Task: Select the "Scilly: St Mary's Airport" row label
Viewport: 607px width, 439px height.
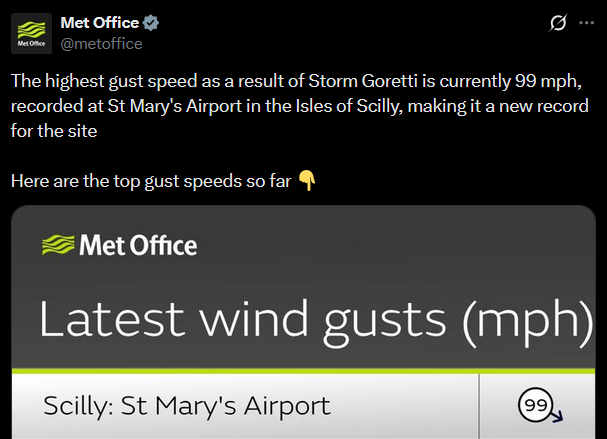Action: coord(186,406)
